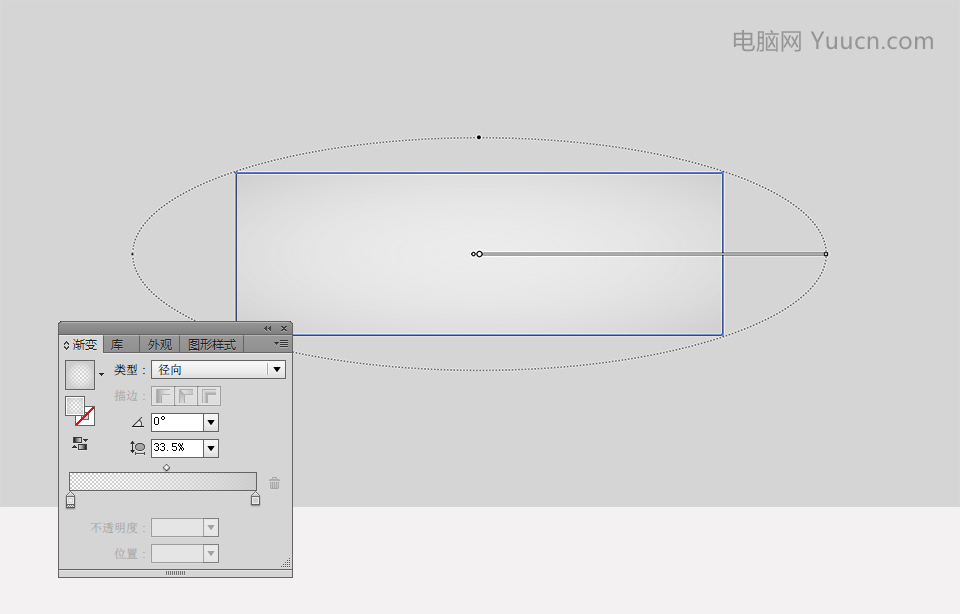This screenshot has height=614, width=960.
Task: Collapse the panel with double-arrow icon
Action: (x=268, y=329)
